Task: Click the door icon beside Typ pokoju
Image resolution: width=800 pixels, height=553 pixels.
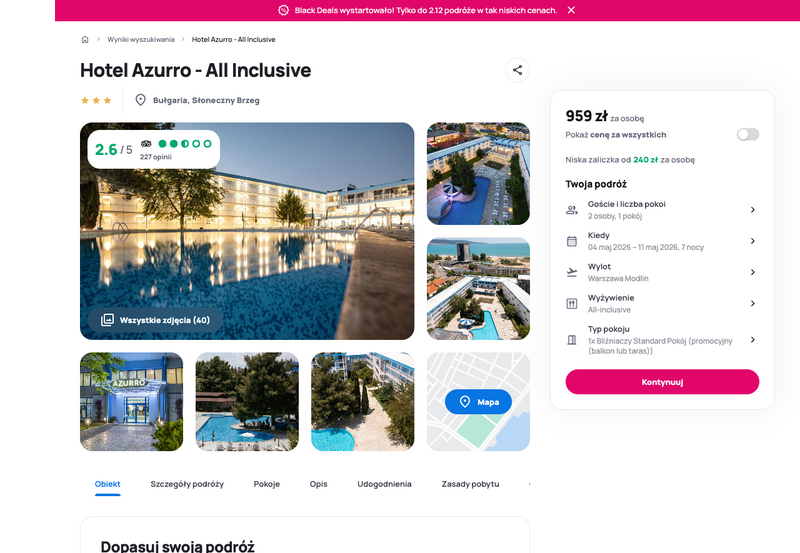Action: click(572, 340)
